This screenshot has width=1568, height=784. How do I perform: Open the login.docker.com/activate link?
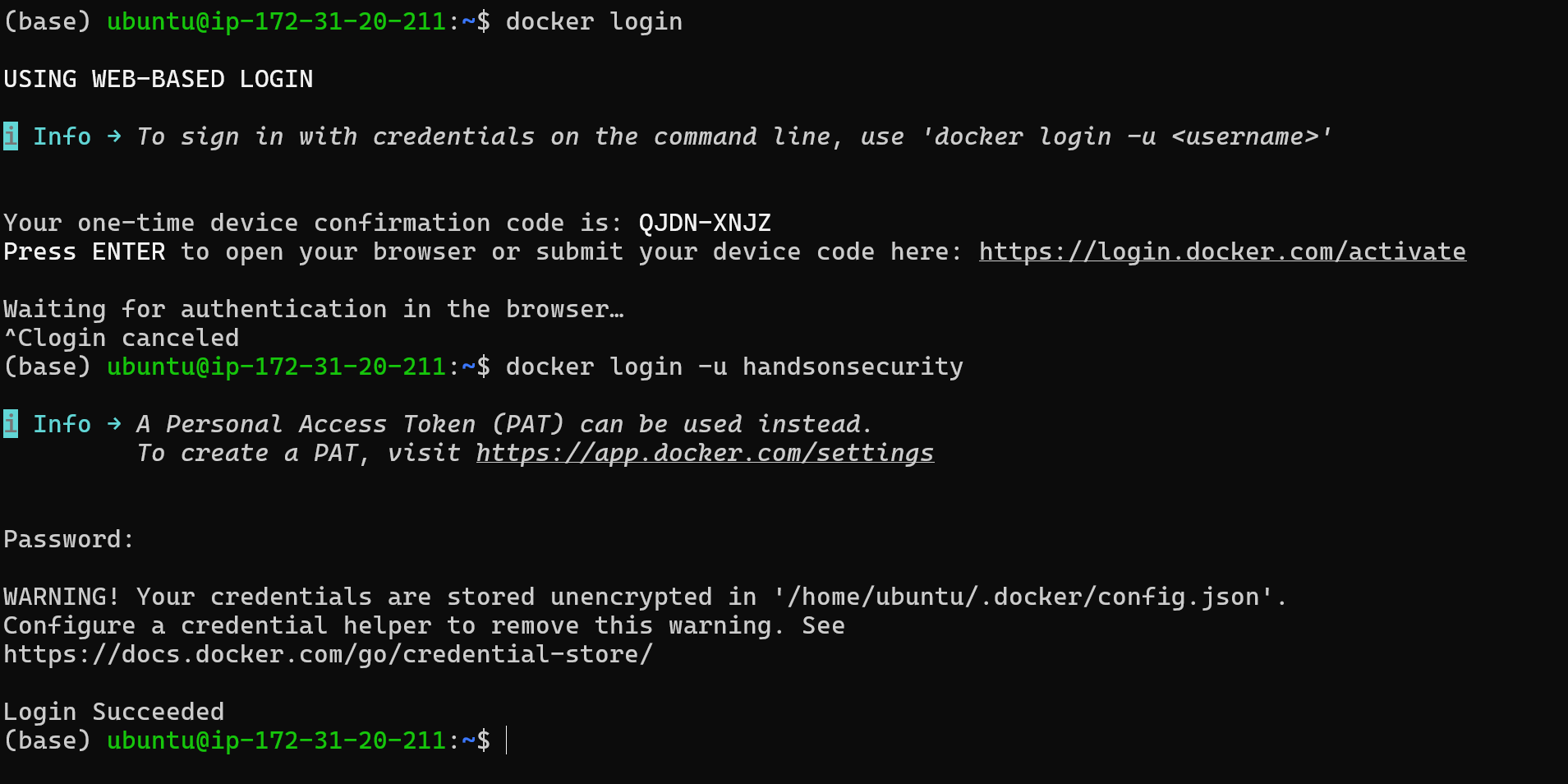coord(1222,252)
